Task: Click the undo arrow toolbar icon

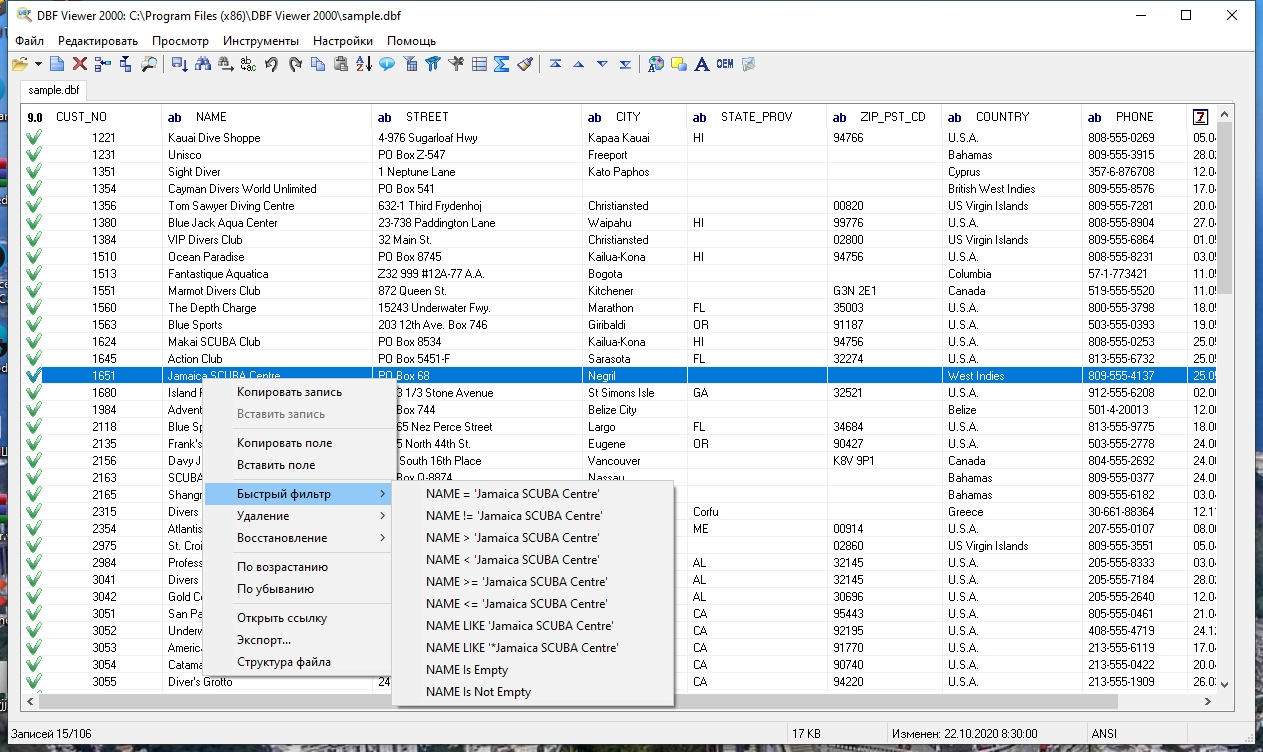Action: (x=271, y=64)
